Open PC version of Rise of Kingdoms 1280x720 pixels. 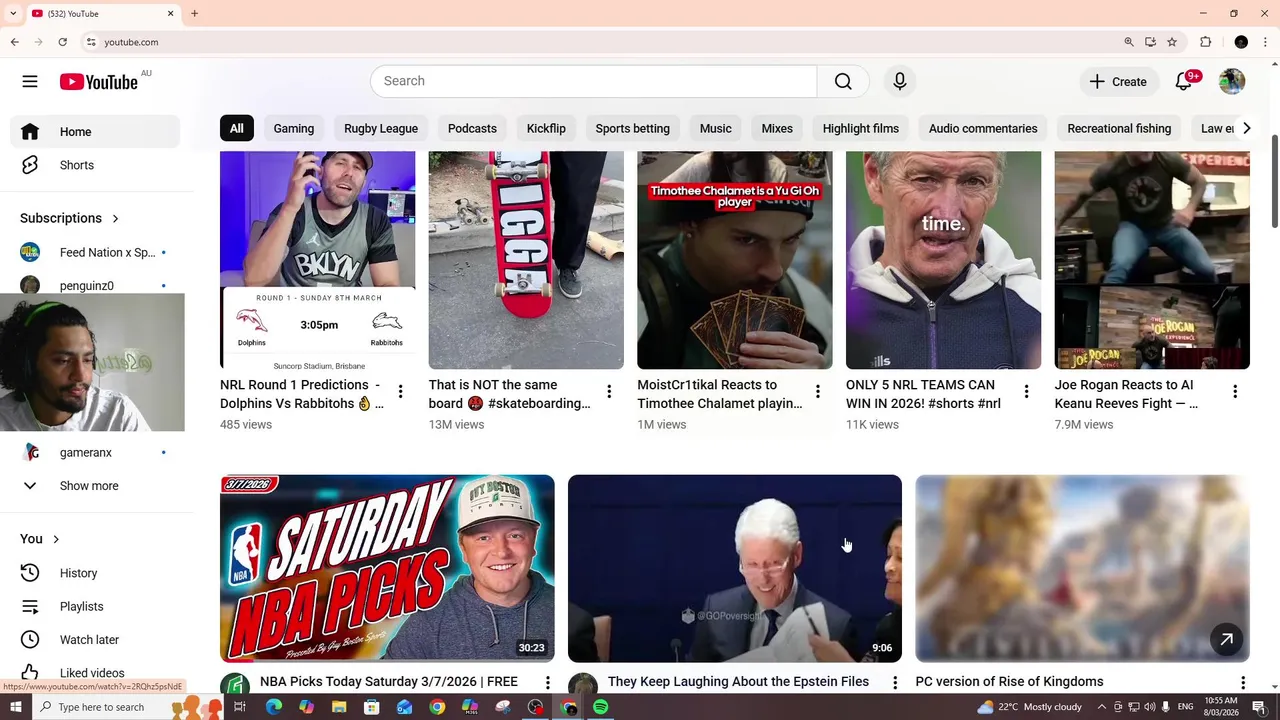[1009, 682]
